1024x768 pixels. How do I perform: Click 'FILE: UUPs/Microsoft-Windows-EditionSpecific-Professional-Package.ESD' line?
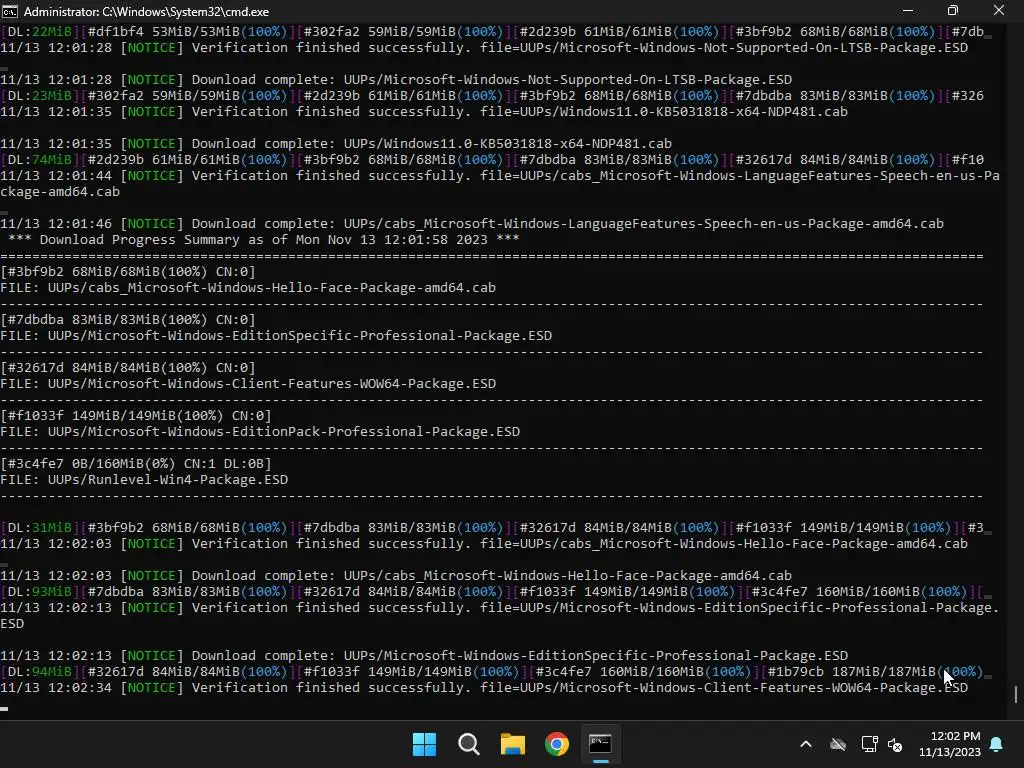click(276, 336)
